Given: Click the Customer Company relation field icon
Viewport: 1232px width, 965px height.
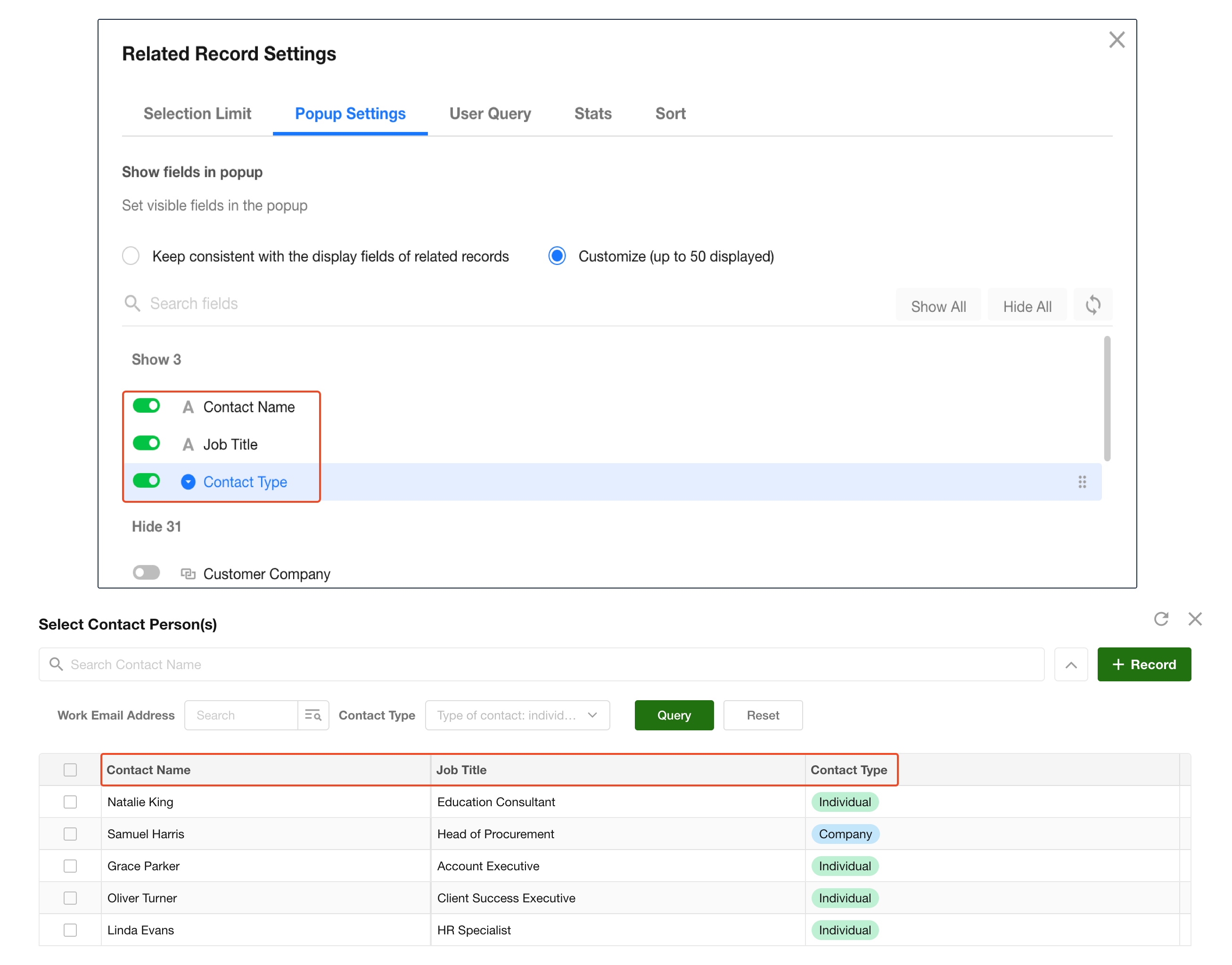Looking at the screenshot, I should 188,574.
